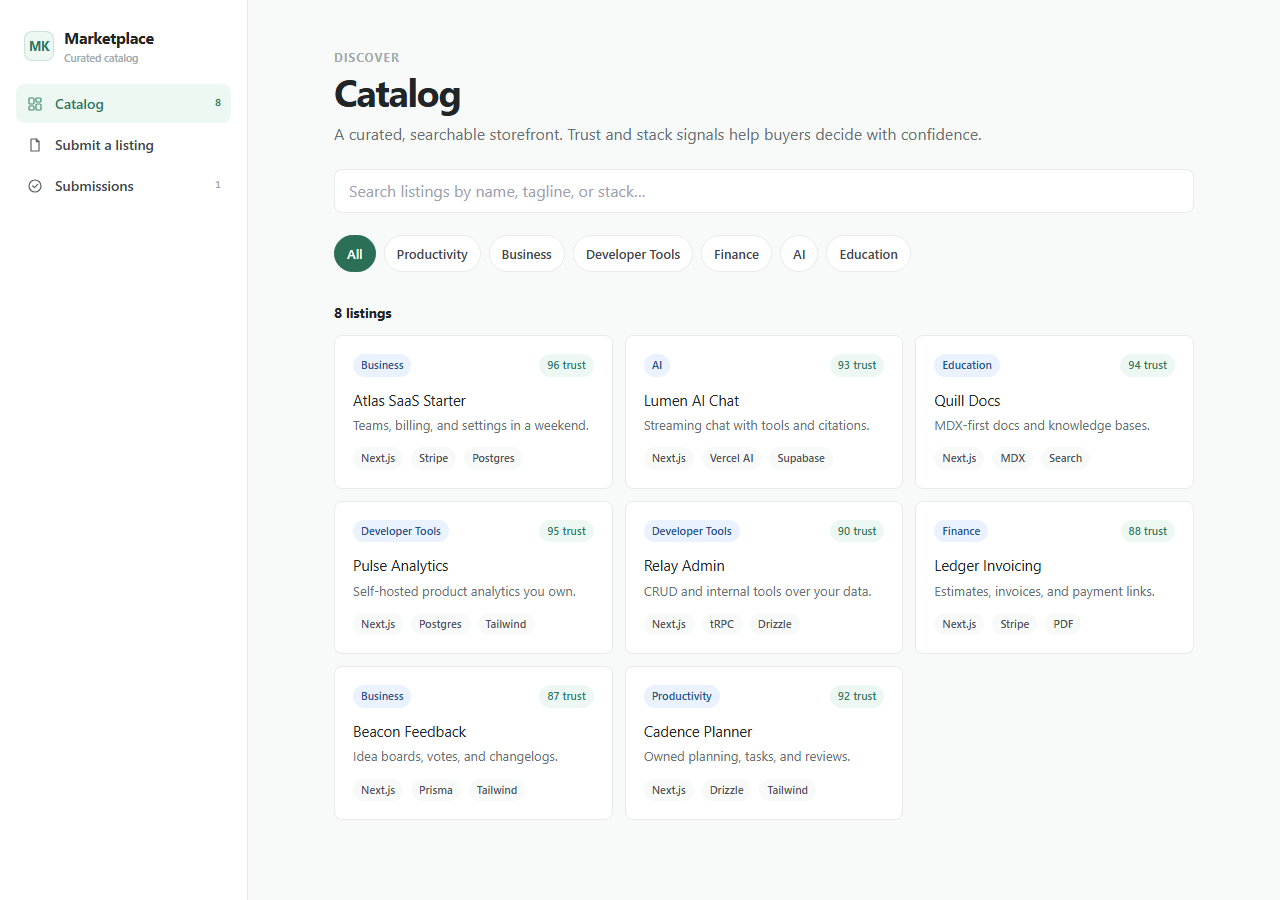Open the Atlas SaaS Starter listing
1280x900 pixels.
473,412
